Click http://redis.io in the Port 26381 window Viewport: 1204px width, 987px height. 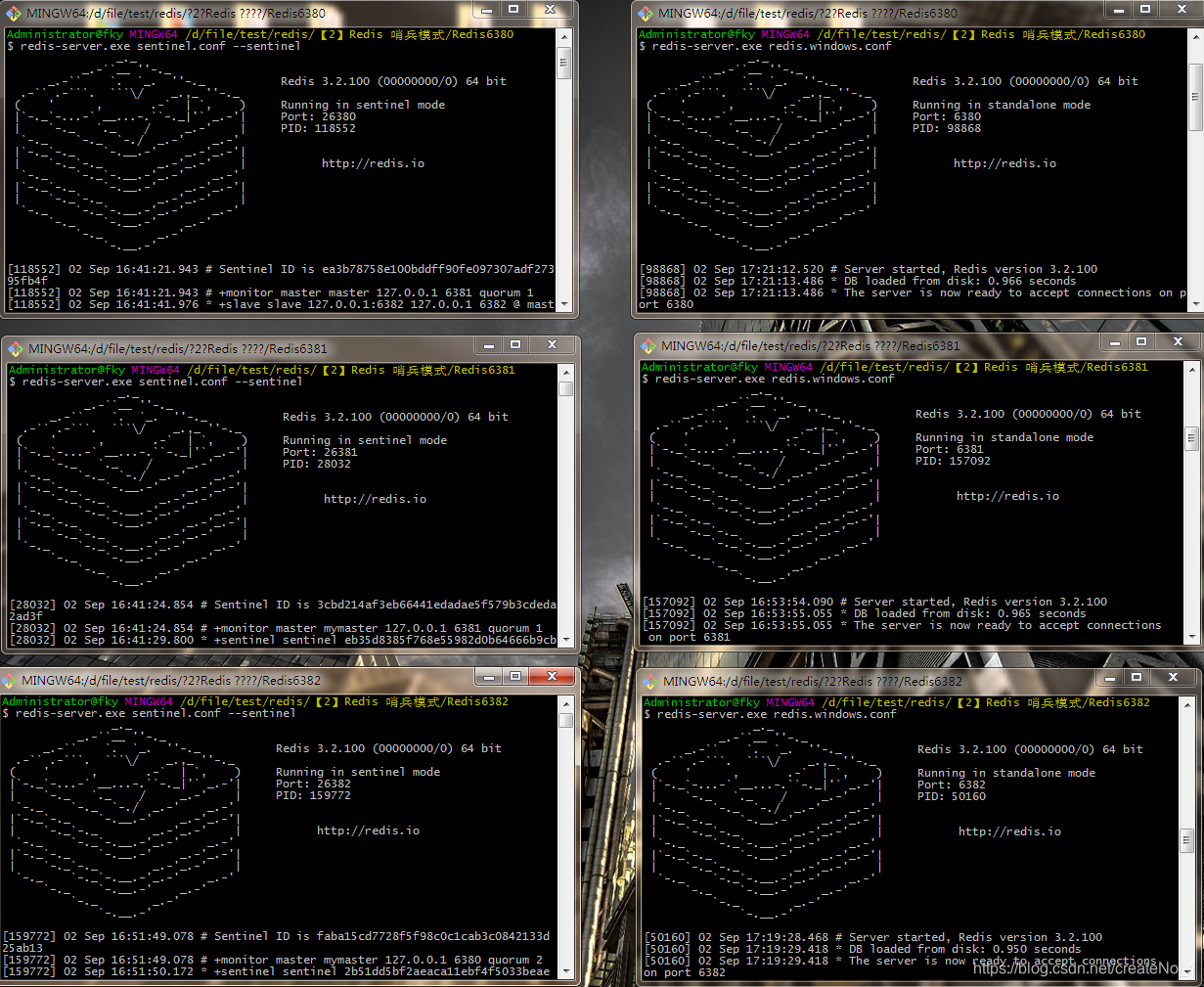point(375,499)
